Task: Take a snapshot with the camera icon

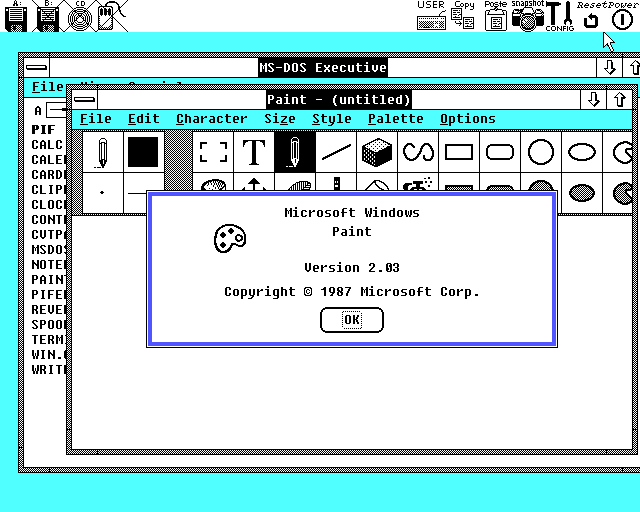Action: pyautogui.click(x=528, y=16)
